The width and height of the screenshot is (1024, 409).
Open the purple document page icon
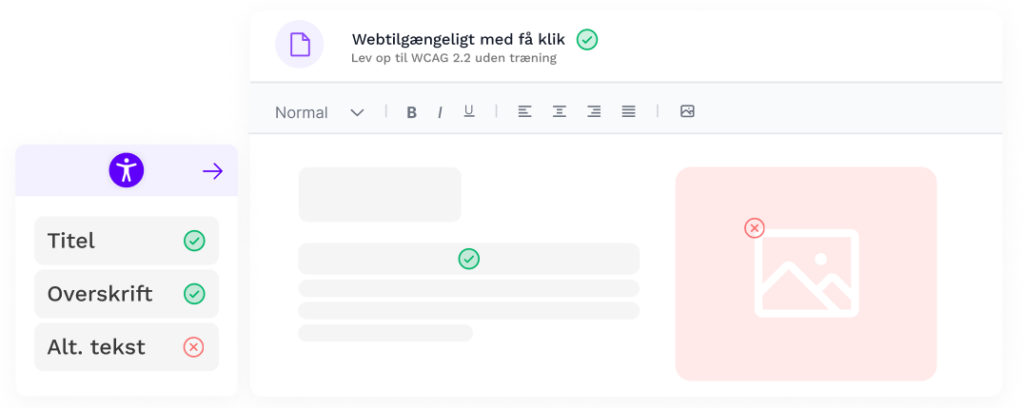coord(299,44)
